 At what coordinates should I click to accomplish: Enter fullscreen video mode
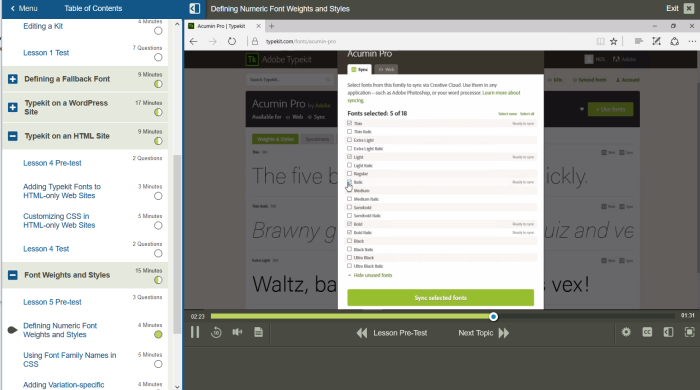coord(689,332)
